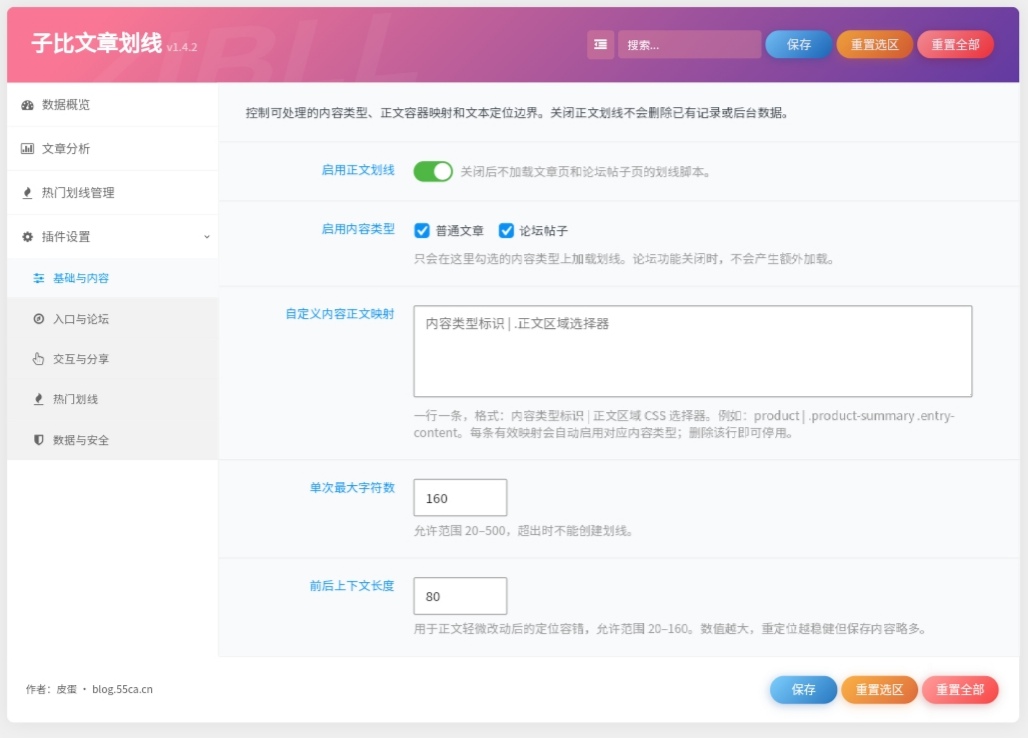Click the top header 重置全部 button
Viewport: 1028px width, 738px height.
coord(955,45)
